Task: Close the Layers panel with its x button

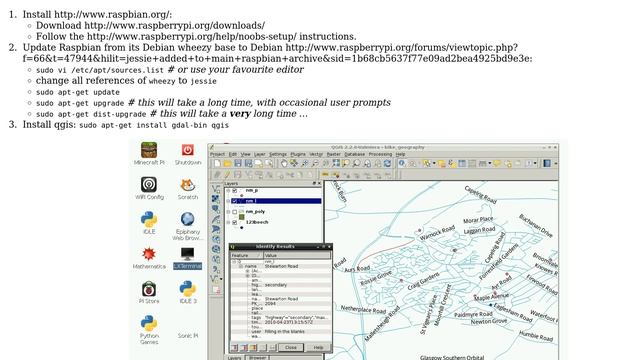Action: point(319,183)
